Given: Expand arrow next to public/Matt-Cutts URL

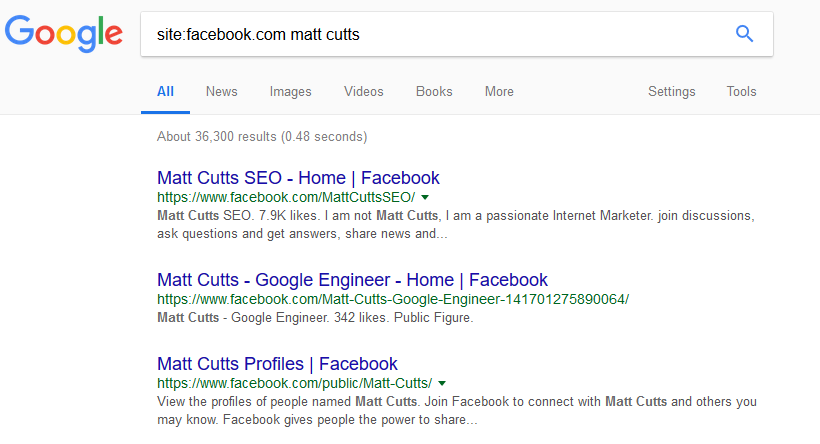Looking at the screenshot, I should click(442, 383).
